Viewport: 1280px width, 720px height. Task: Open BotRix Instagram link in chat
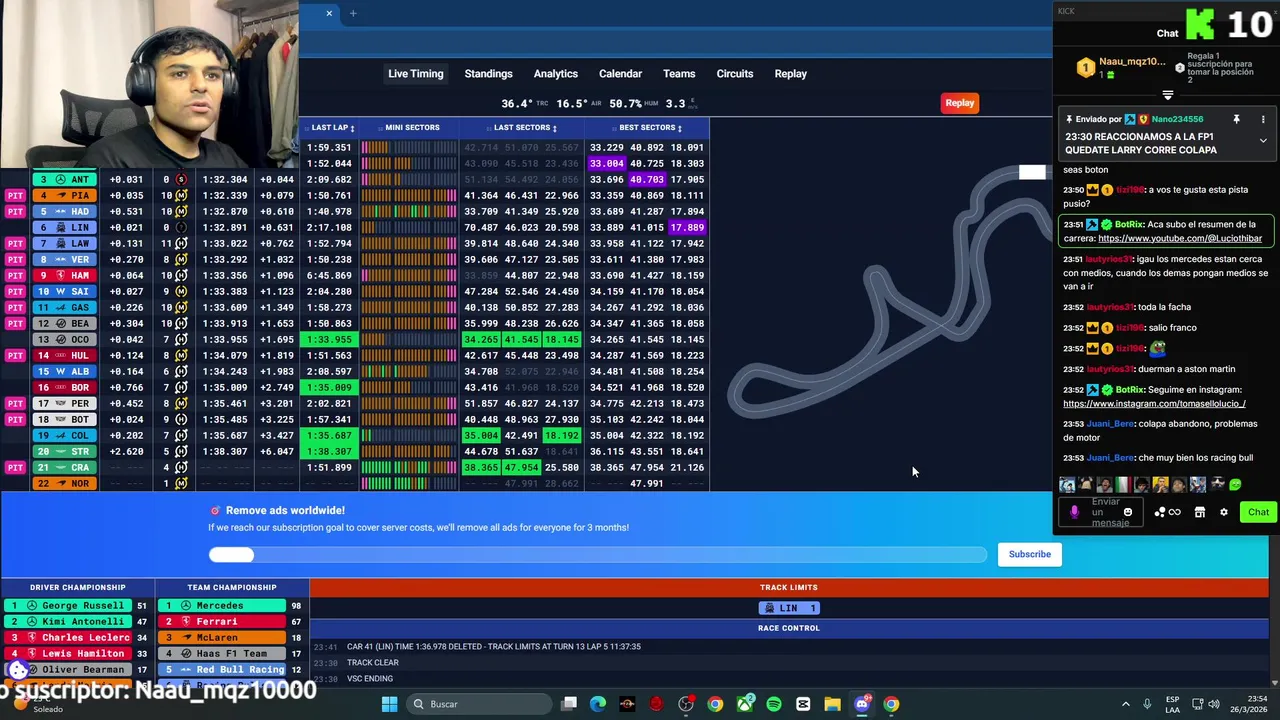click(x=1154, y=403)
